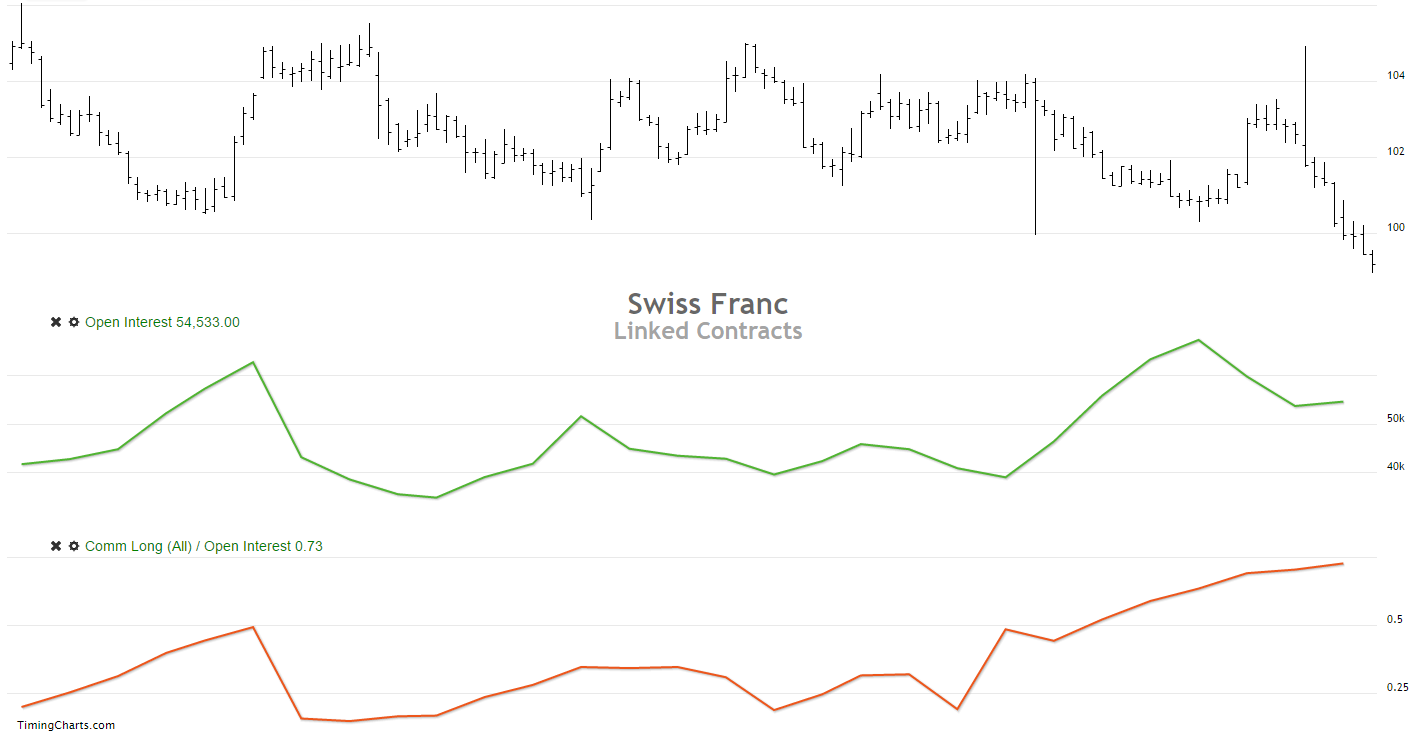Click the Open Interest 54,533.00 label
Screen dimensions: 1416x736
pyautogui.click(x=162, y=322)
